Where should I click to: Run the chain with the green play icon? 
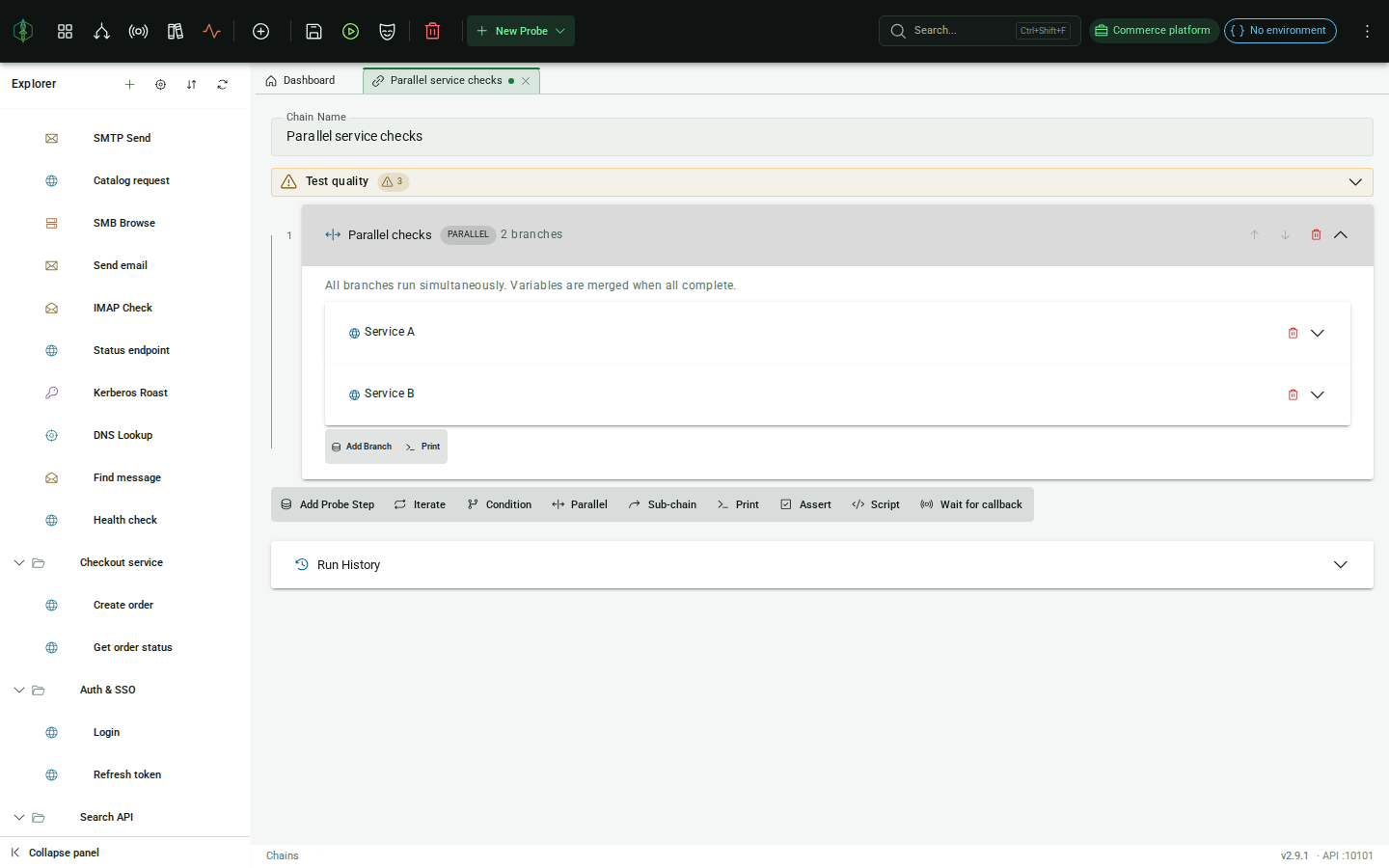click(350, 31)
